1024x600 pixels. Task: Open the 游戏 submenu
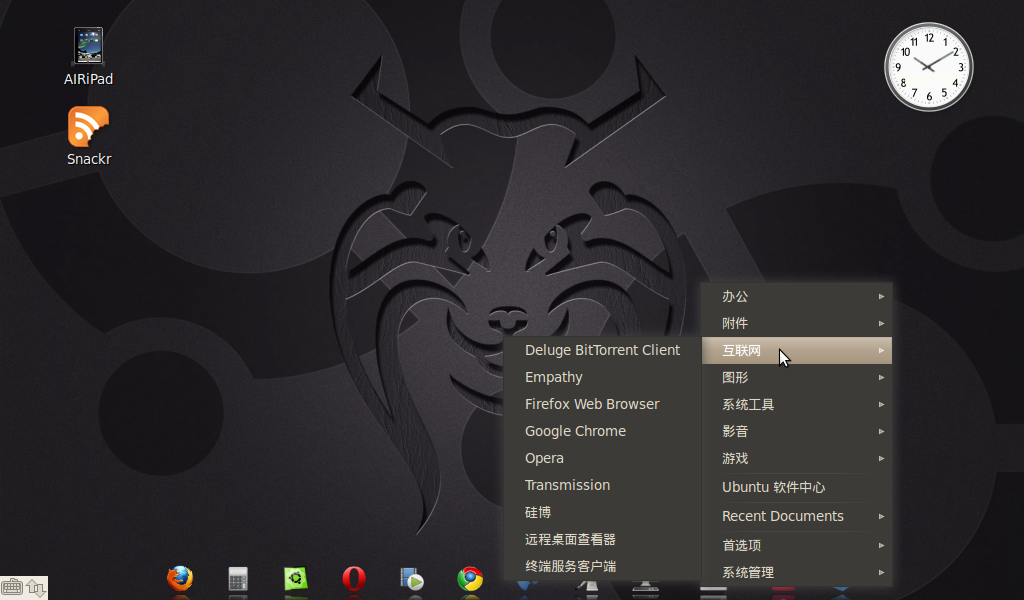(797, 458)
